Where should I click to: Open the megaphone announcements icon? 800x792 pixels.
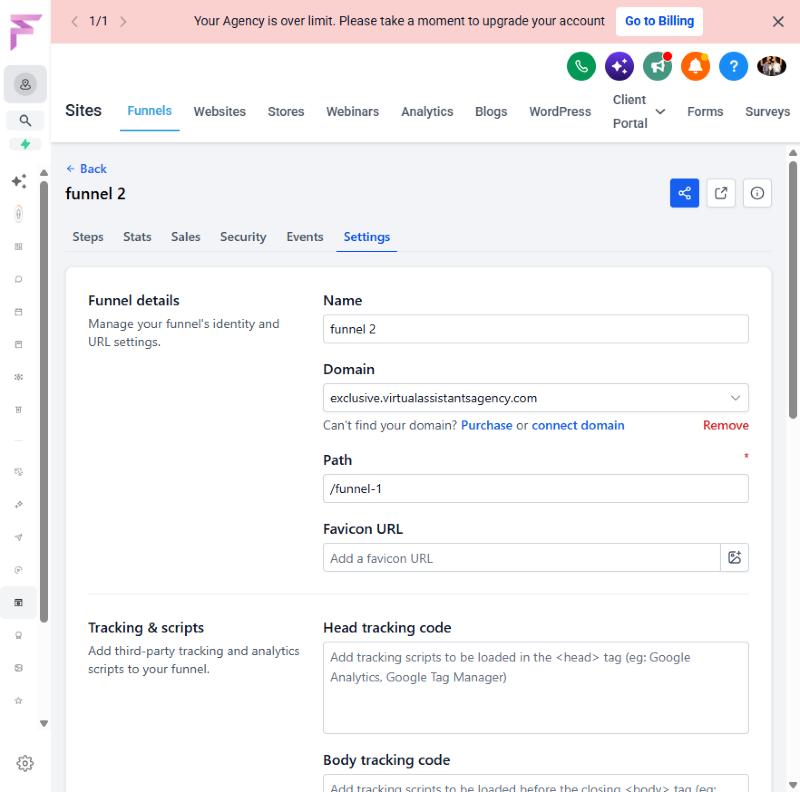point(657,66)
